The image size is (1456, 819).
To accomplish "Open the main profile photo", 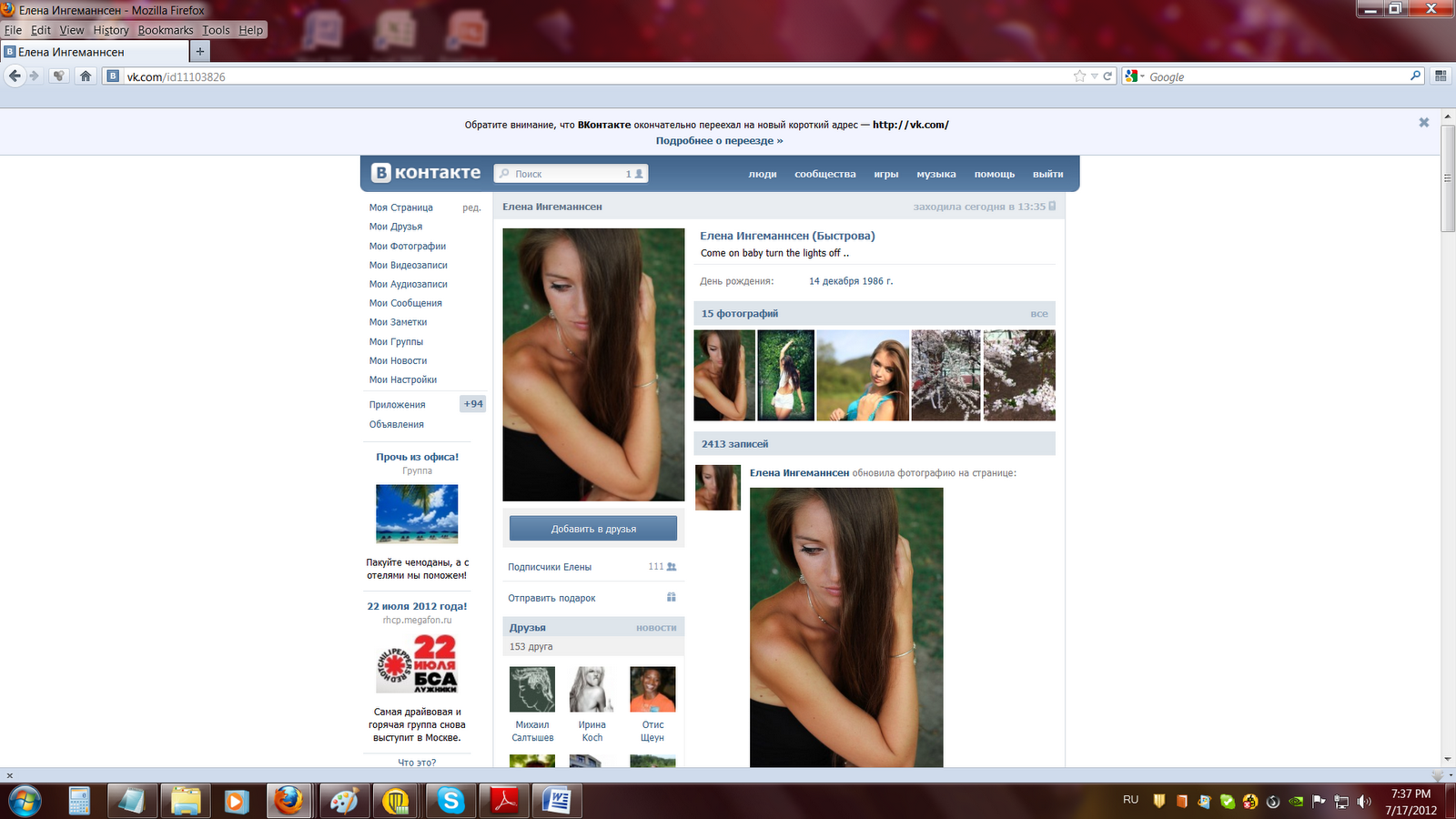I will pos(593,365).
